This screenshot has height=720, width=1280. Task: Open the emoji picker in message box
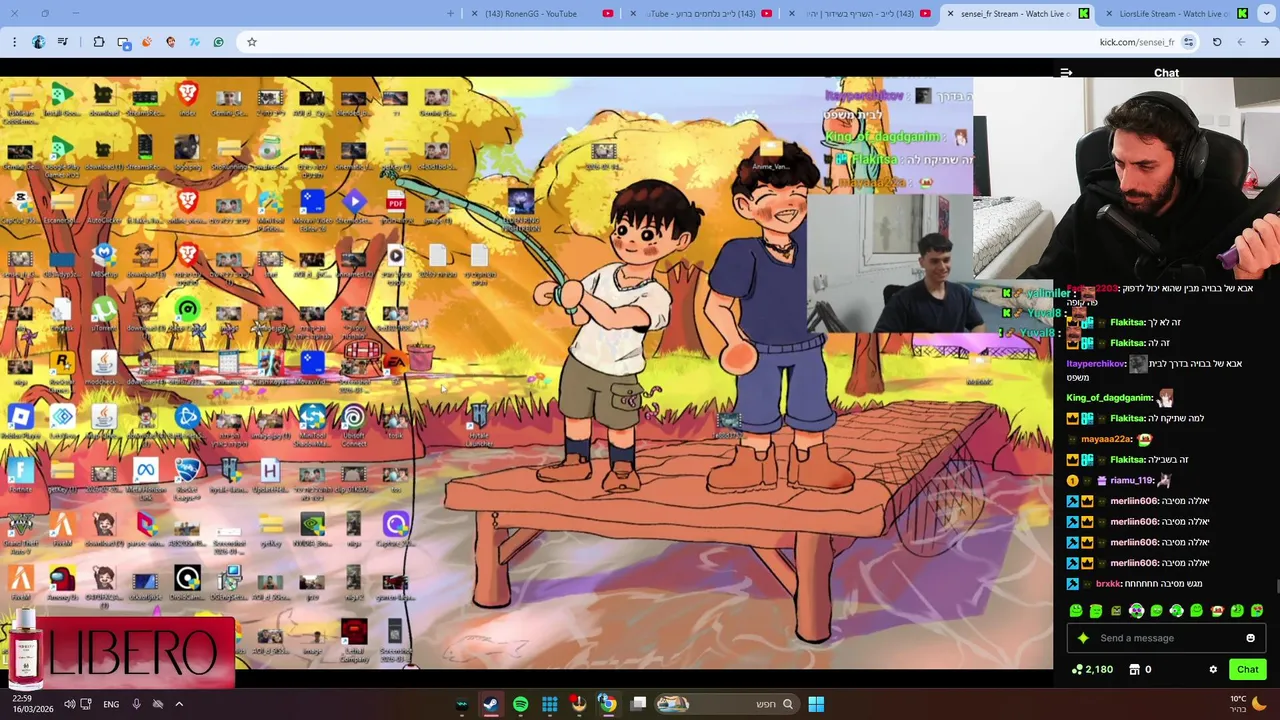coord(1250,638)
